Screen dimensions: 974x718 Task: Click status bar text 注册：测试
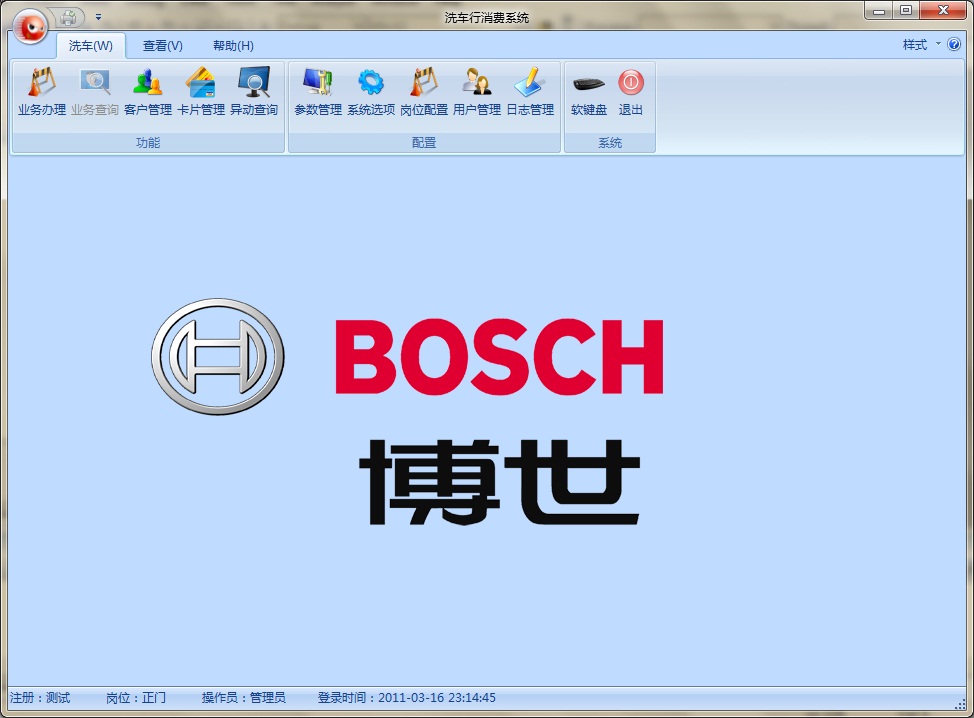pos(40,698)
